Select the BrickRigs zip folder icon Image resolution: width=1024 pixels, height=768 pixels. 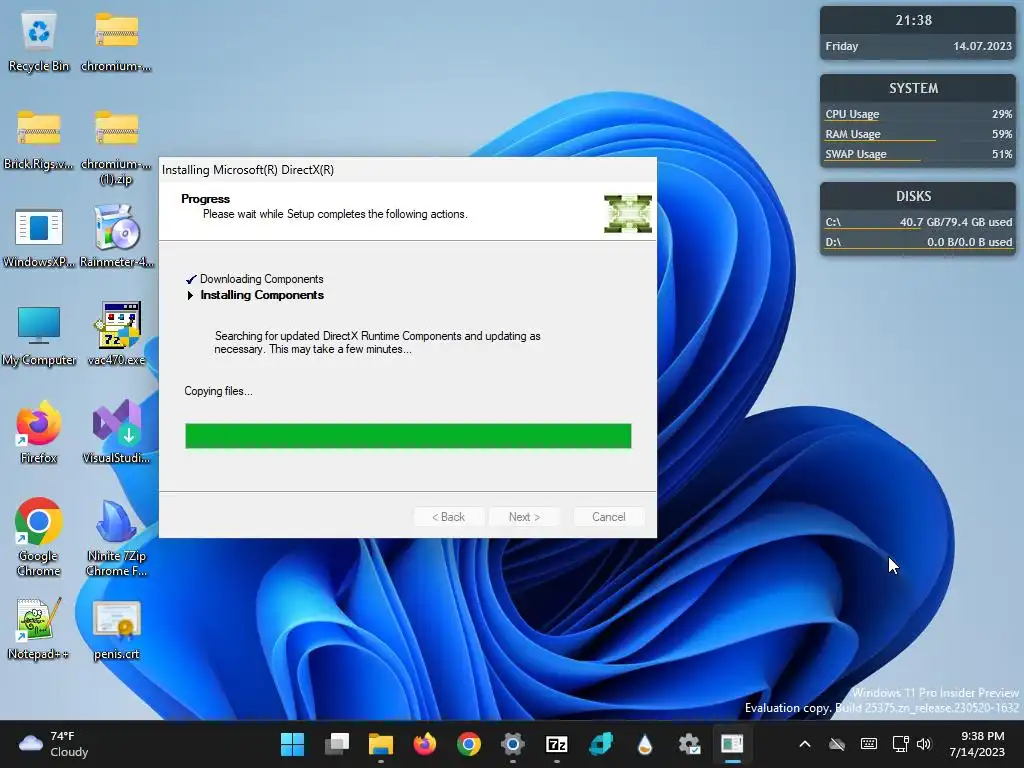point(39,140)
